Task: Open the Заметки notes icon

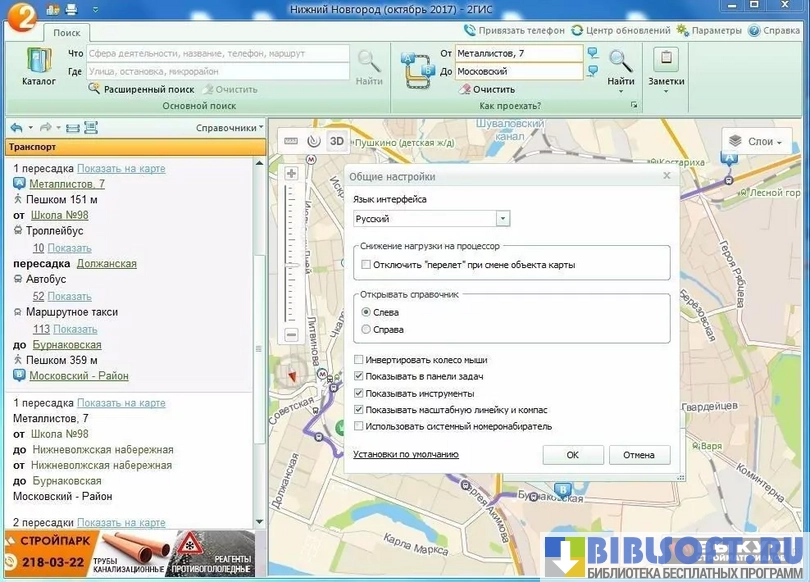Action: click(x=666, y=66)
